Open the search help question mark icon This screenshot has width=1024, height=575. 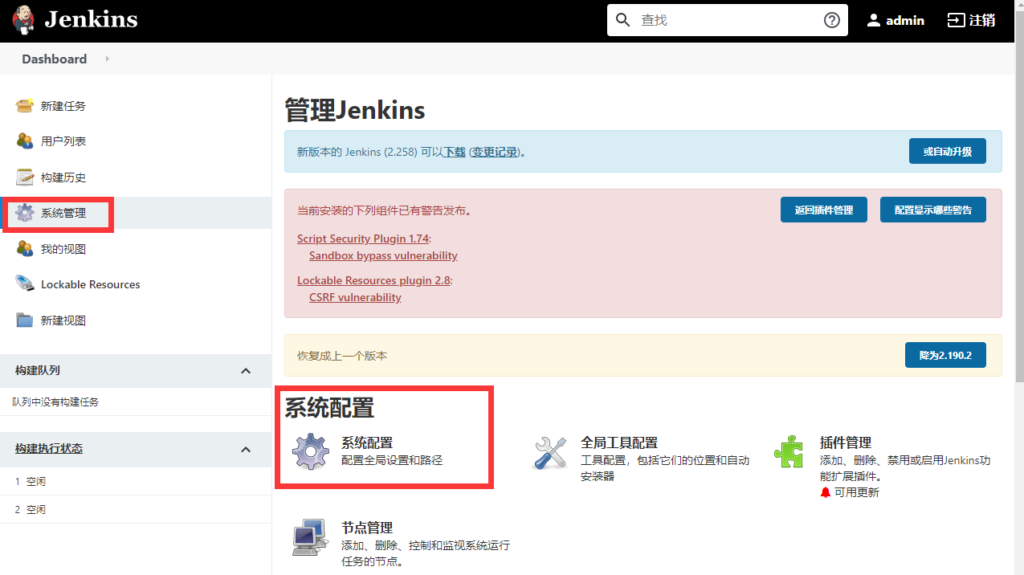[831, 20]
